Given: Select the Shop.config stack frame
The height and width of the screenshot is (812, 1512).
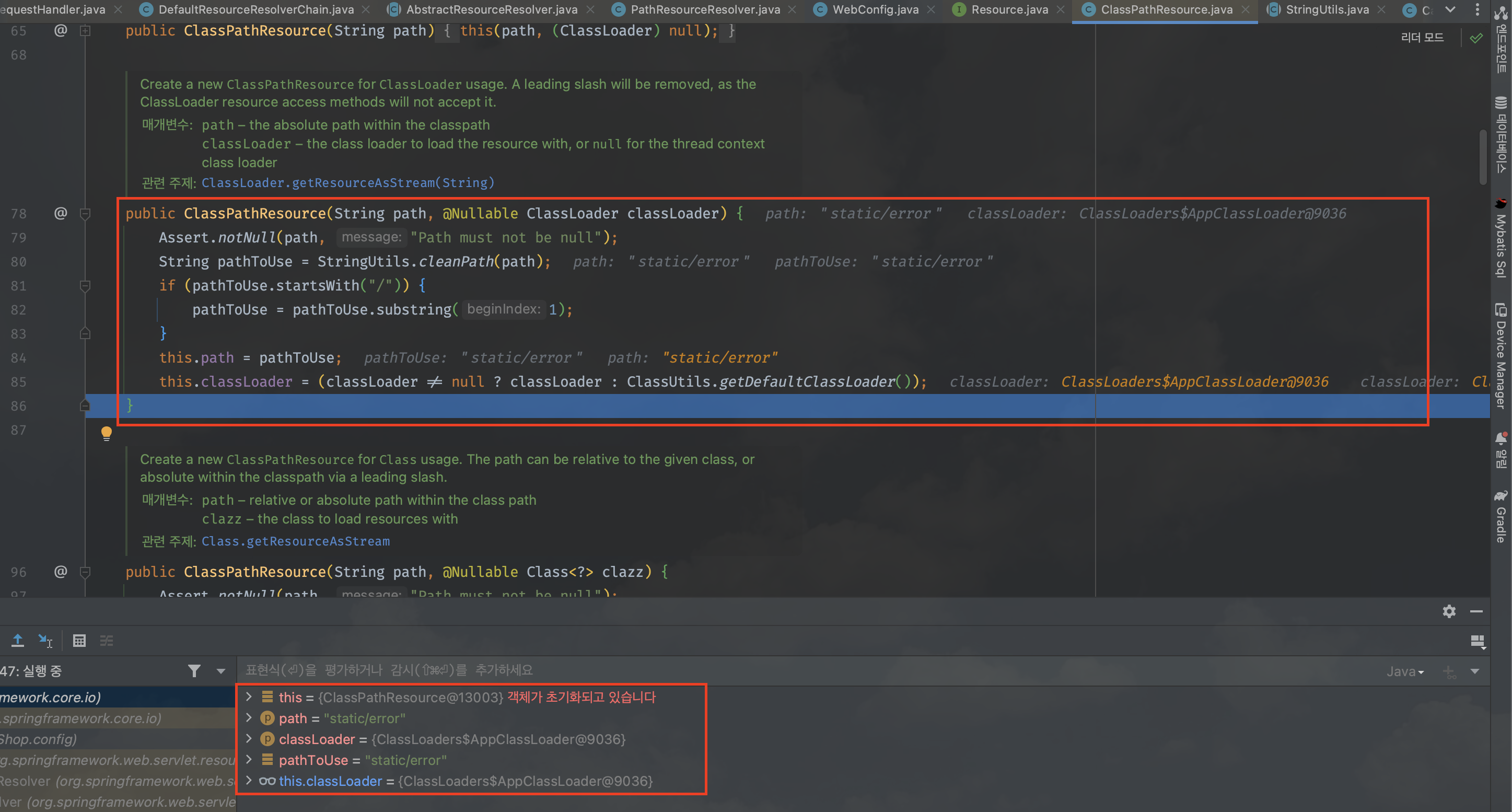Looking at the screenshot, I should click(x=118, y=739).
